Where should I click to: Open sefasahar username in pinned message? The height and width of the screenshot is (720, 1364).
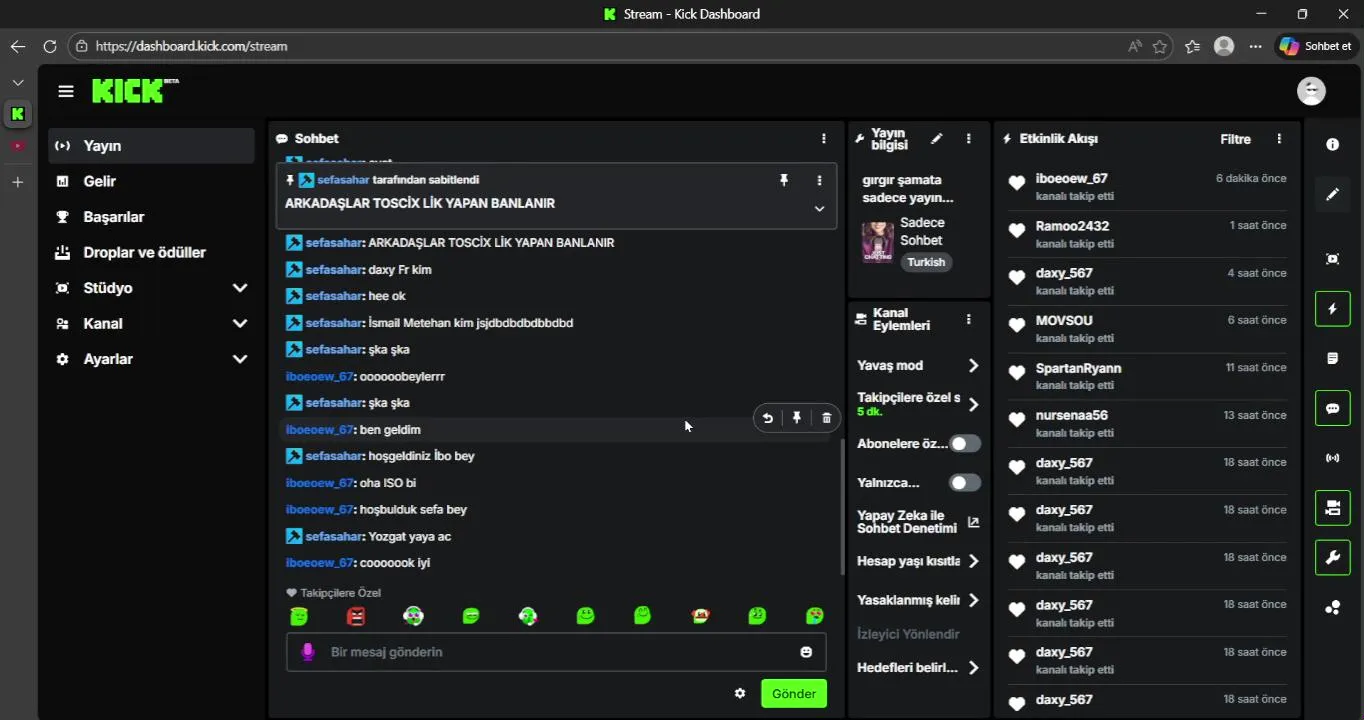(x=343, y=180)
